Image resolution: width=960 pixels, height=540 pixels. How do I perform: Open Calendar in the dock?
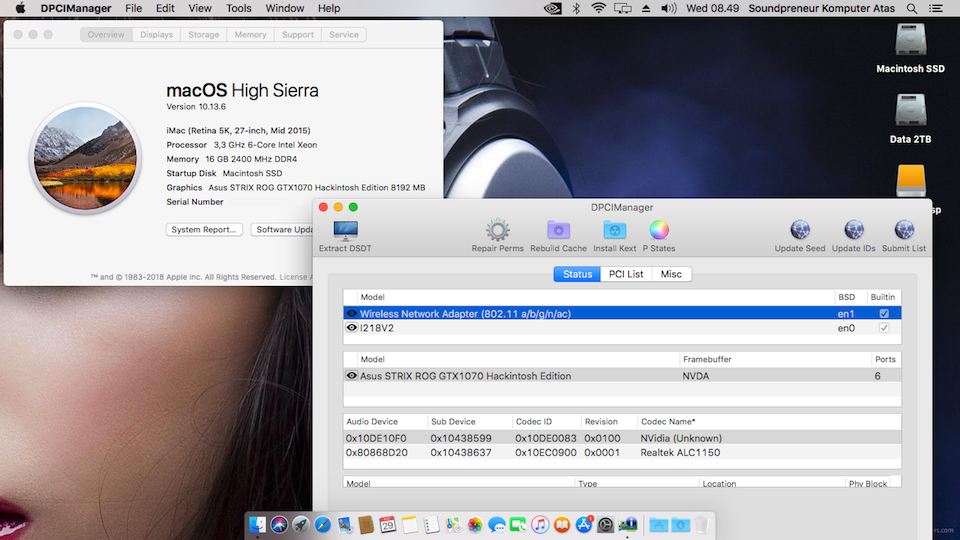point(388,525)
